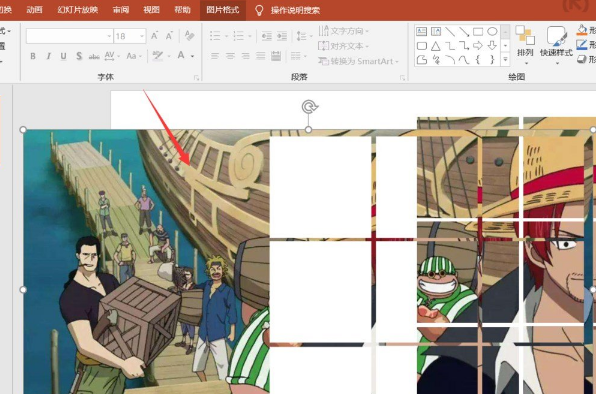Image resolution: width=603 pixels, height=394 pixels.
Task: Expand the shapes gallery more arrow
Action: point(505,60)
